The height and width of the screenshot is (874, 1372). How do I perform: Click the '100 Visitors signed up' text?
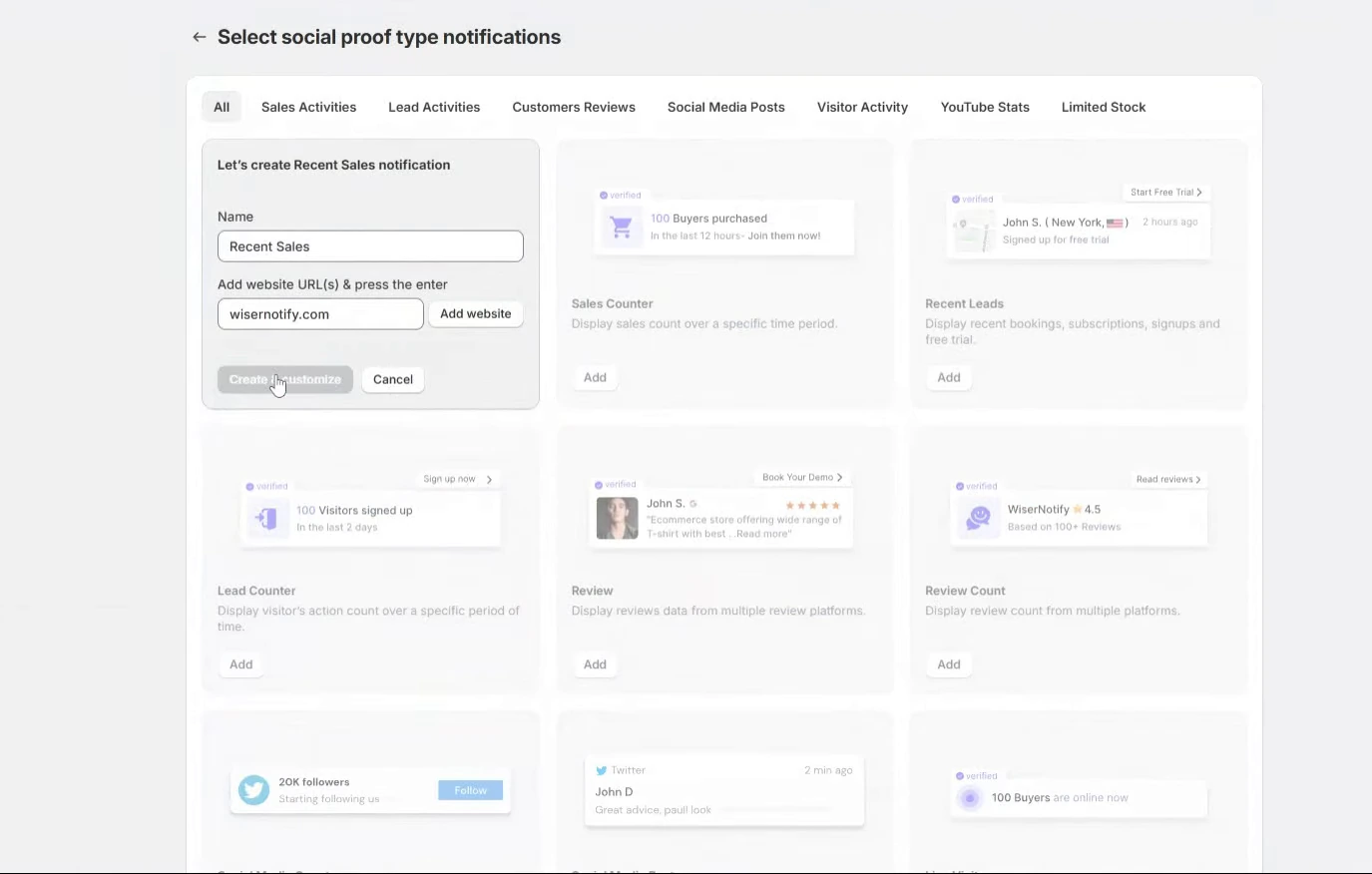pyautogui.click(x=354, y=510)
